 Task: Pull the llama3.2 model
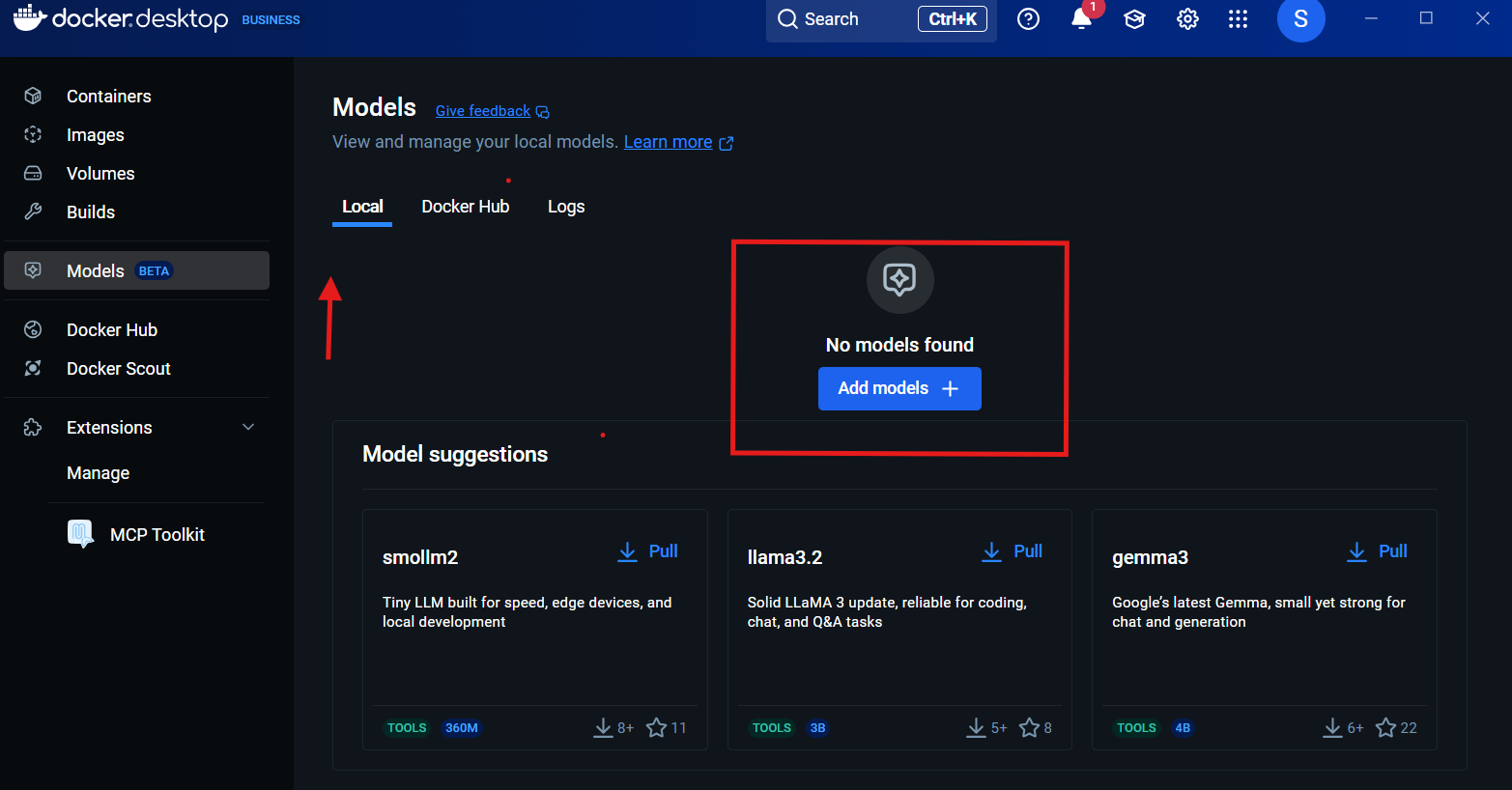pos(1013,551)
